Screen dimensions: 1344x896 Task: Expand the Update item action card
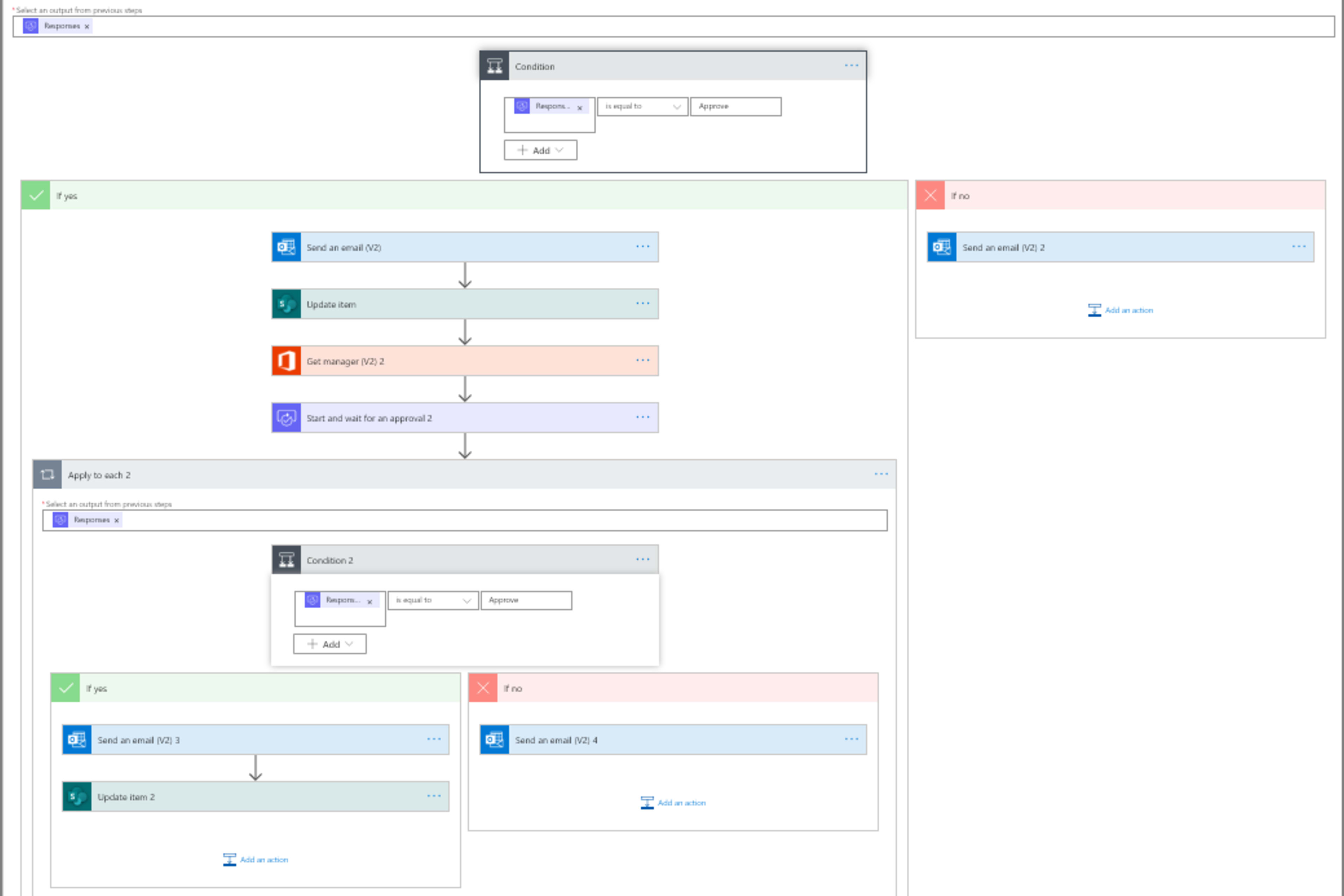coord(465,304)
